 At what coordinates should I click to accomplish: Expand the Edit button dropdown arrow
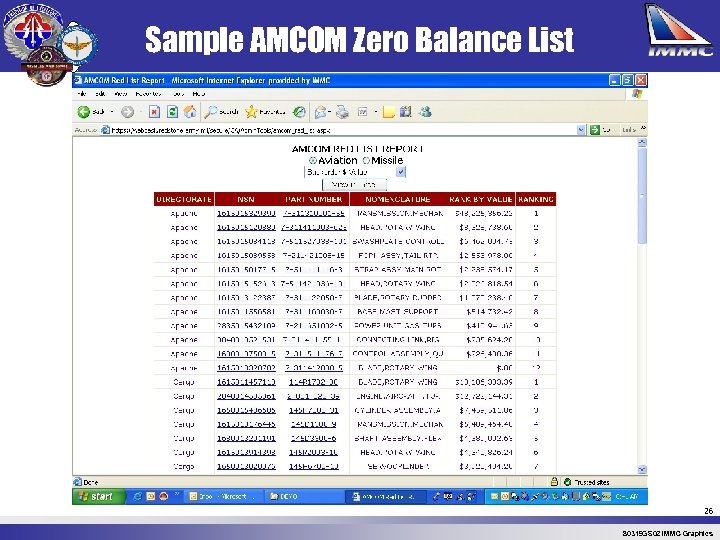376,112
